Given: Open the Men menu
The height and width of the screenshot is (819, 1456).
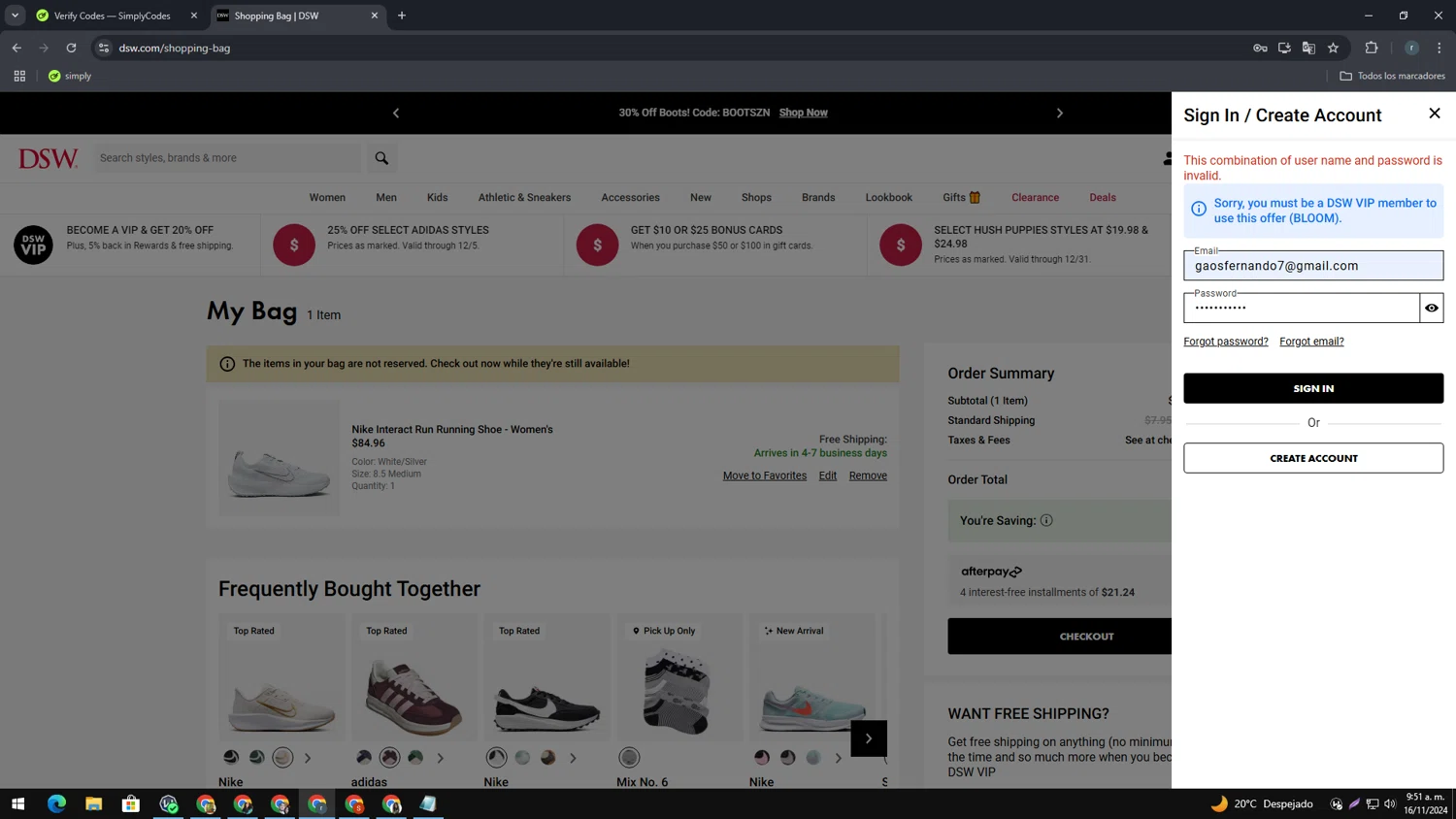Looking at the screenshot, I should pyautogui.click(x=386, y=197).
